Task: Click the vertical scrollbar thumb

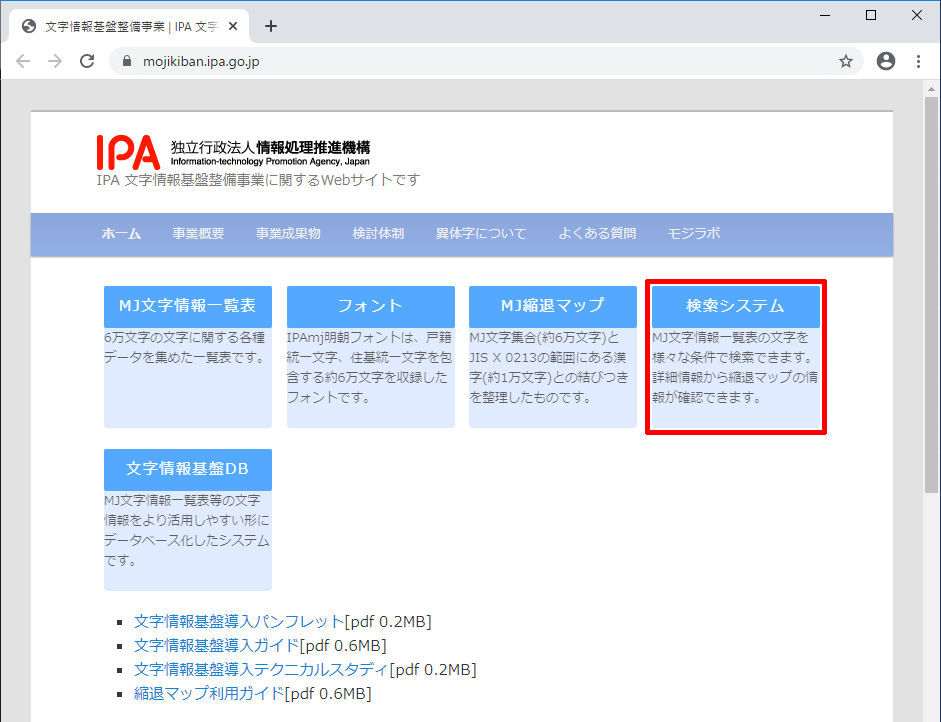Action: 931,295
